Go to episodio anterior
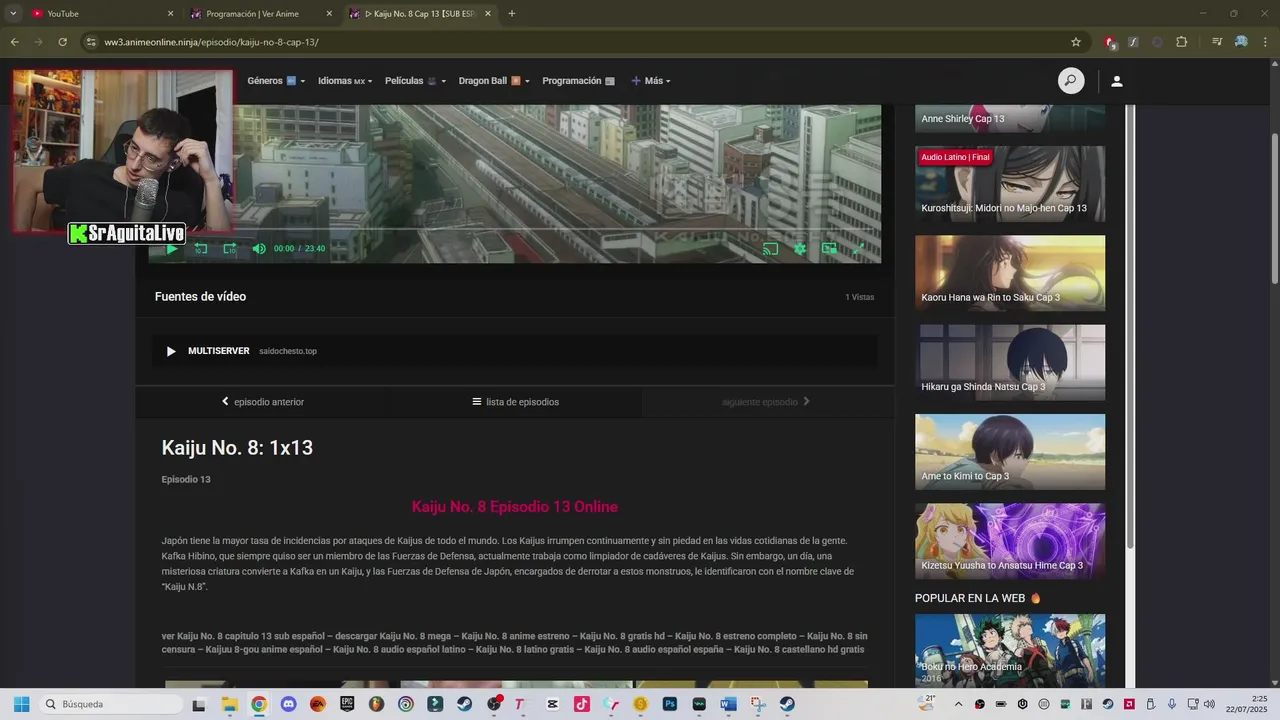 263,402
